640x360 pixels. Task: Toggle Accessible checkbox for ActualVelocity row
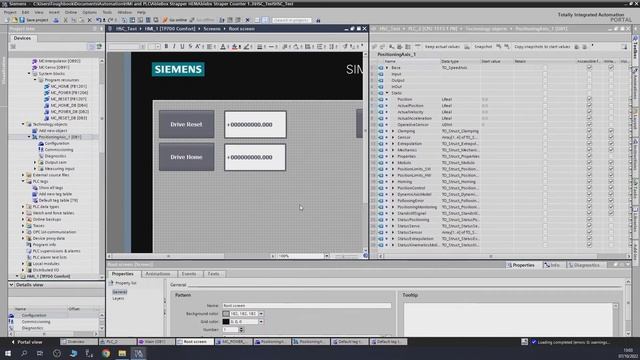tap(589, 112)
